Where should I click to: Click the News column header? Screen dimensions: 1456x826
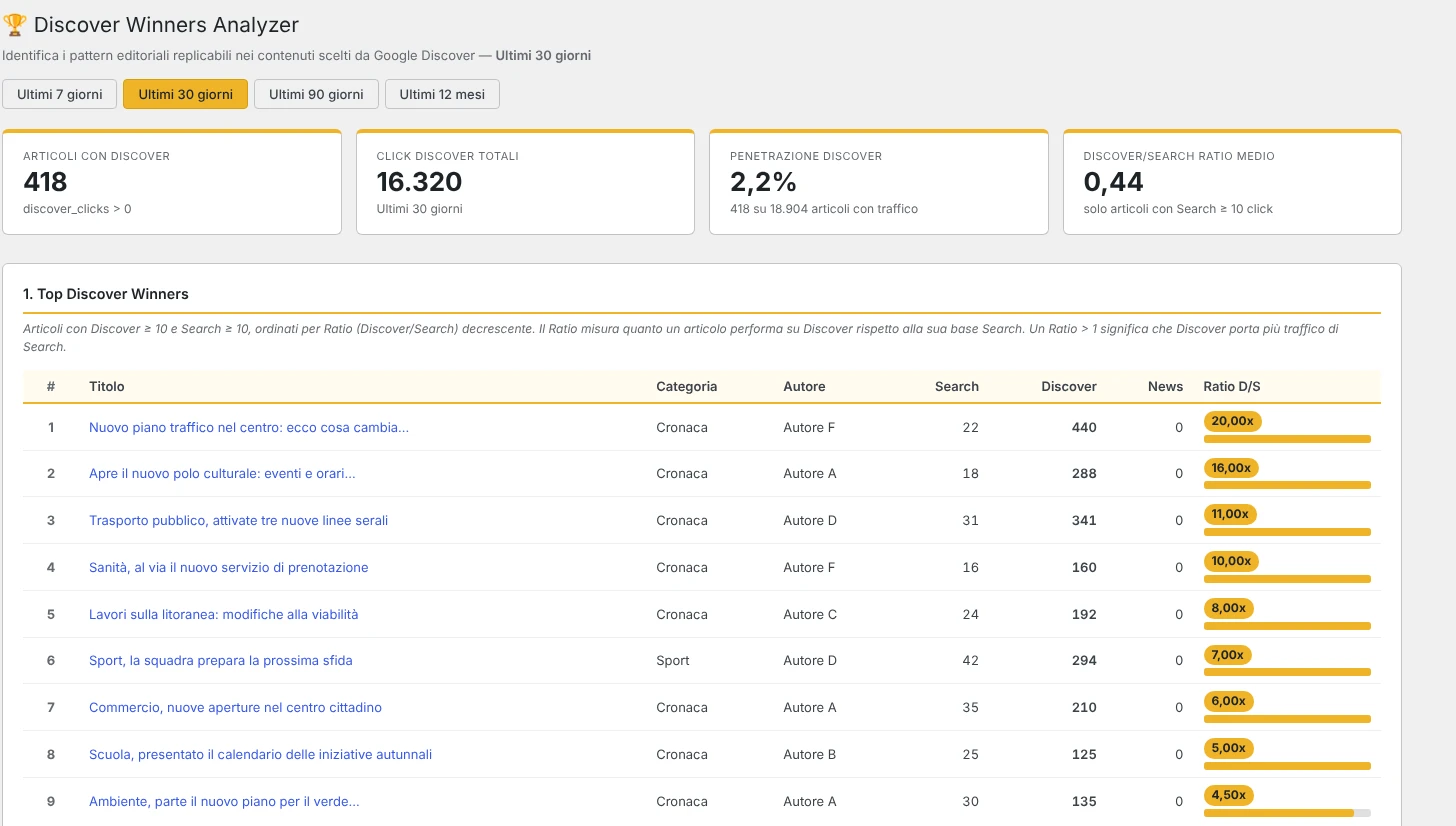[x=1165, y=386]
